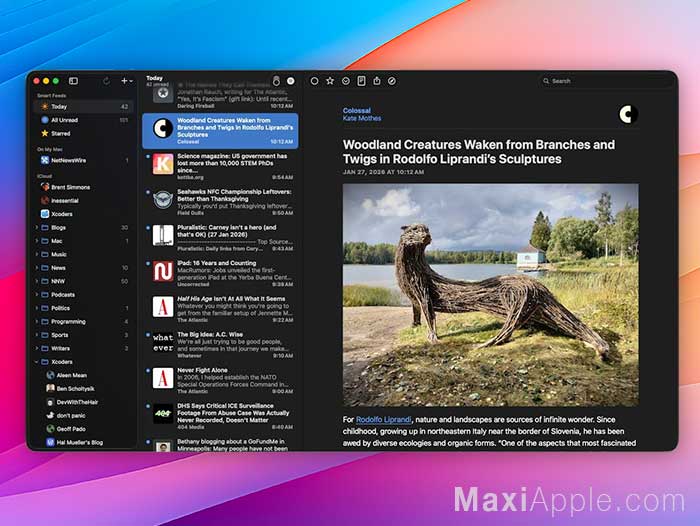Open Pluralistic Carney isn't a hero article
This screenshot has height=526, width=700.
click(x=221, y=238)
